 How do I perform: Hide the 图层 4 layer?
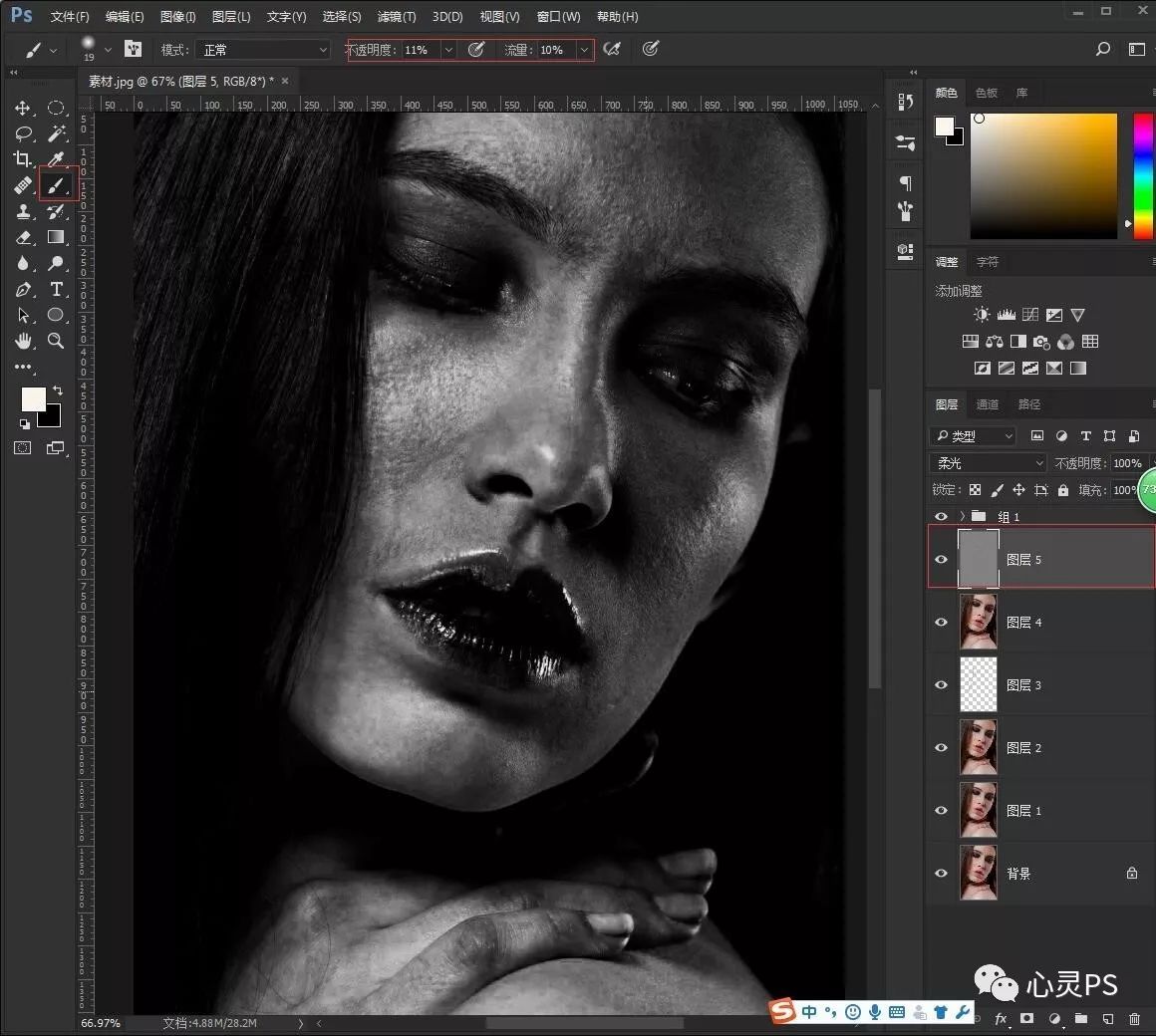(941, 622)
